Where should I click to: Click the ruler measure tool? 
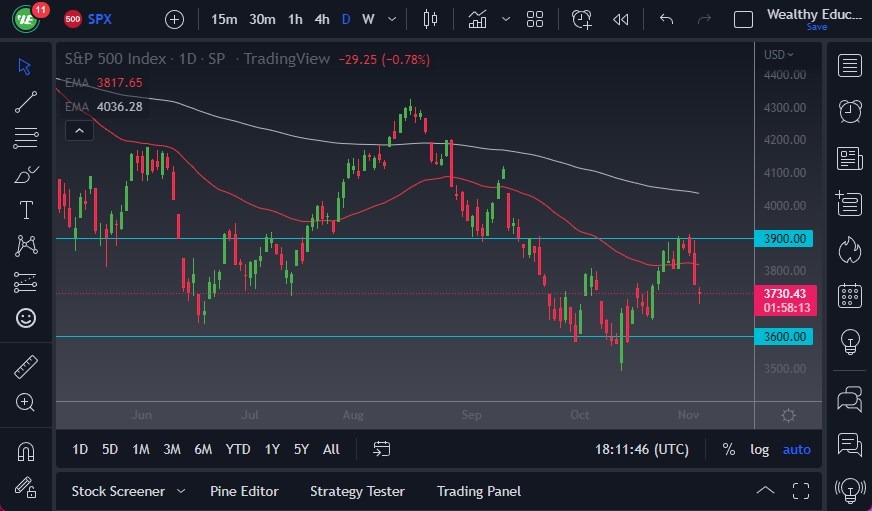coord(26,367)
